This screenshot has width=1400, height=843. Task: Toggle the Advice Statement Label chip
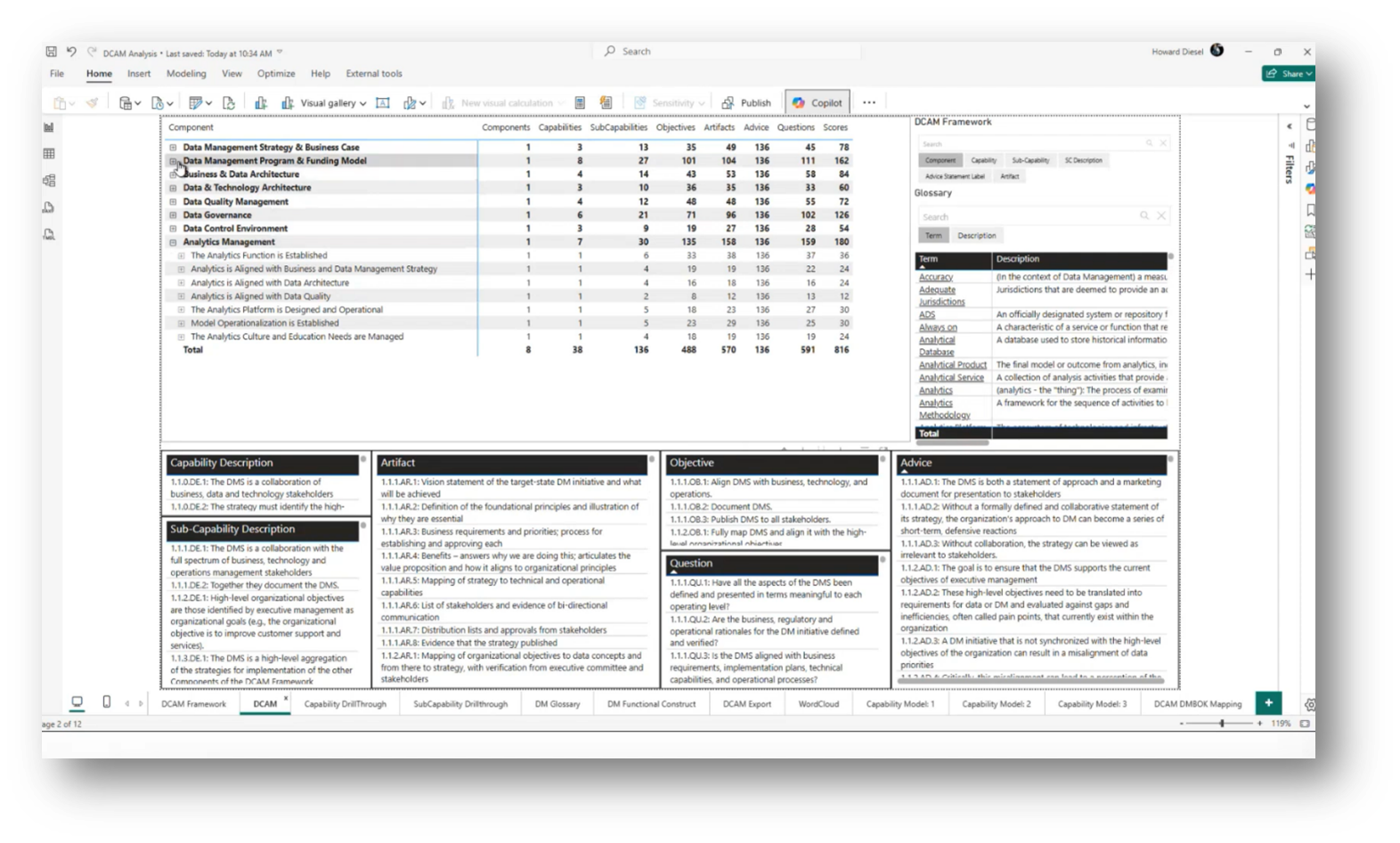(x=955, y=176)
